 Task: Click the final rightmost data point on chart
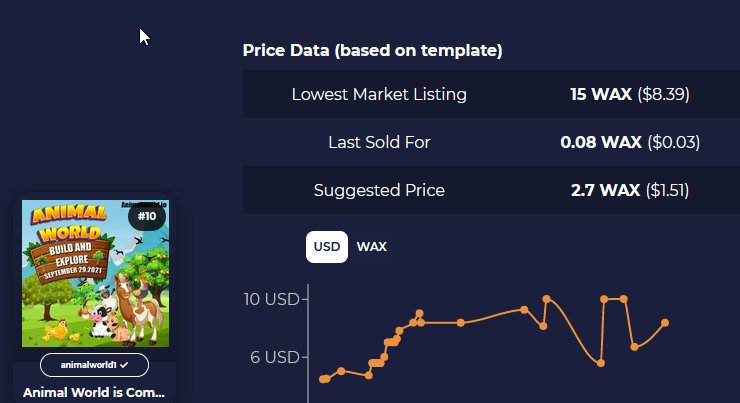coord(665,323)
